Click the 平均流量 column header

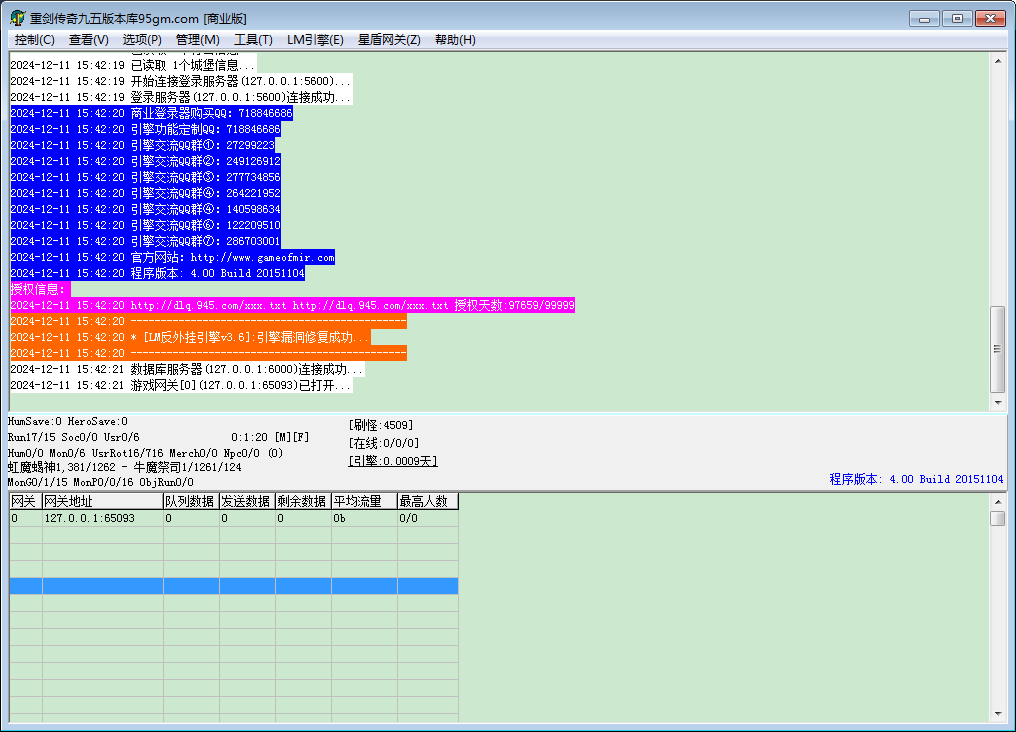tap(364, 501)
